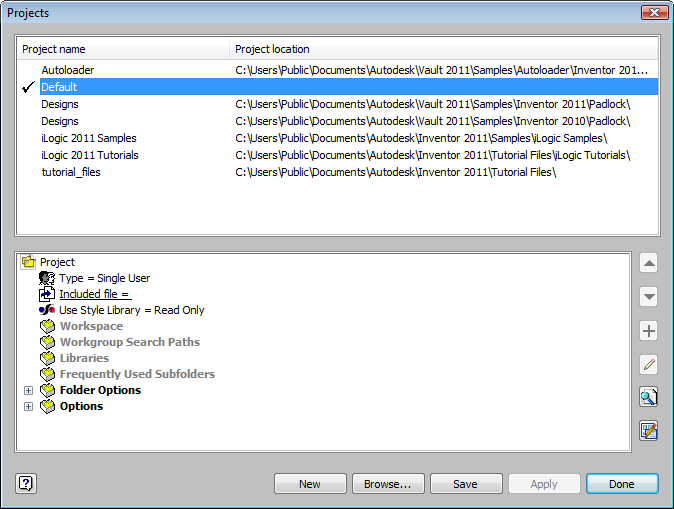Select the iLogic 2011 Samples project
Screen dimensions: 674x509
[x=89, y=138]
